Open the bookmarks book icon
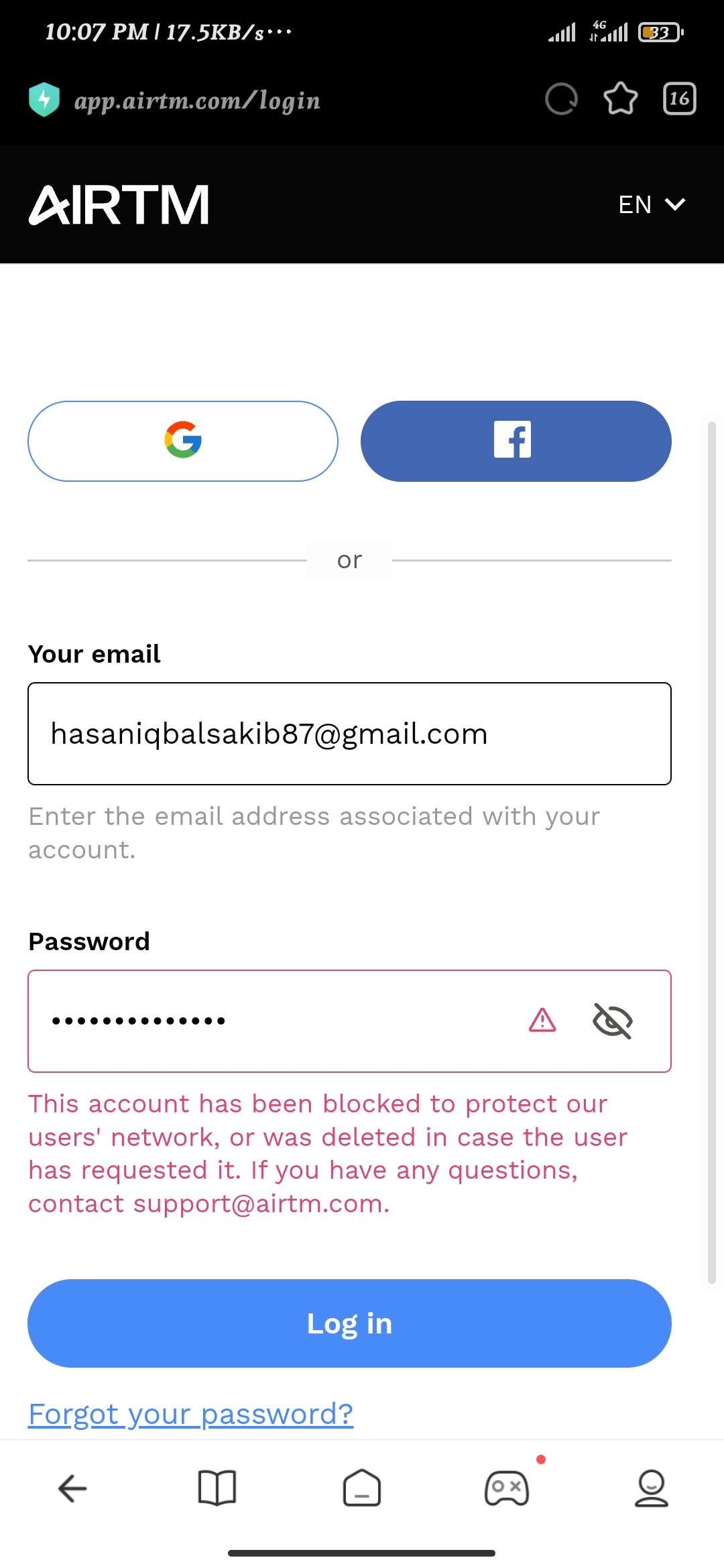 (x=217, y=1488)
